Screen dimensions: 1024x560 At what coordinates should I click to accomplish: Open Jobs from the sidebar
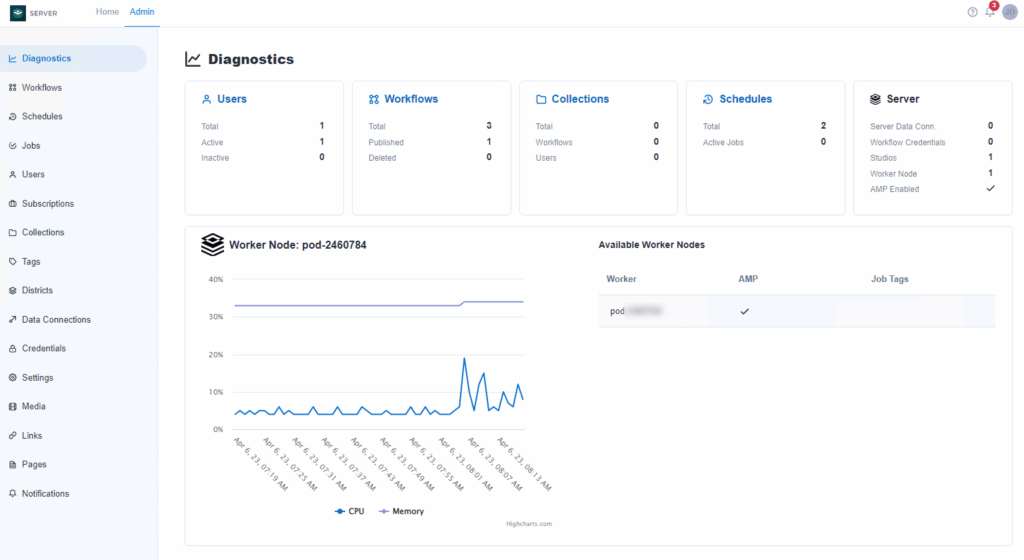coord(30,146)
